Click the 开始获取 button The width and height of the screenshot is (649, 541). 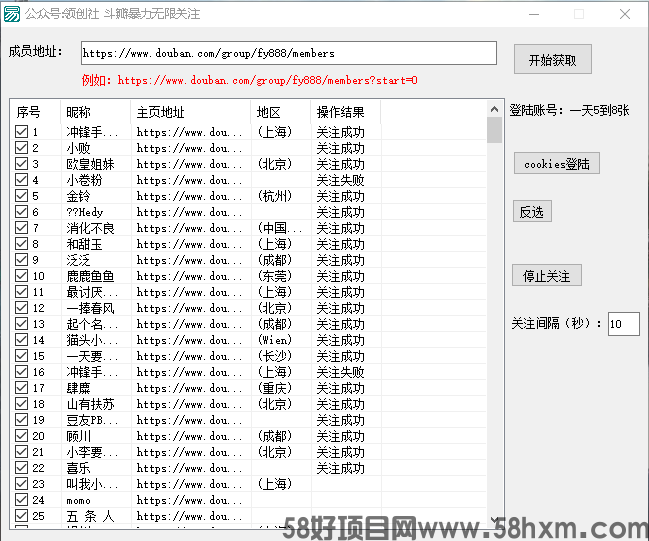coord(553,60)
